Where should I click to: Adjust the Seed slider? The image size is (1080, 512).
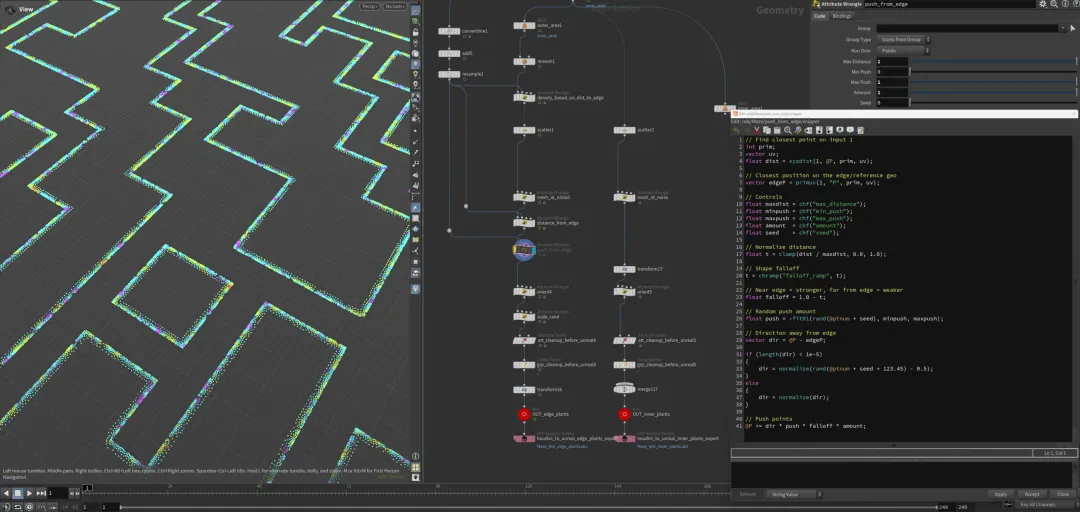(993, 103)
